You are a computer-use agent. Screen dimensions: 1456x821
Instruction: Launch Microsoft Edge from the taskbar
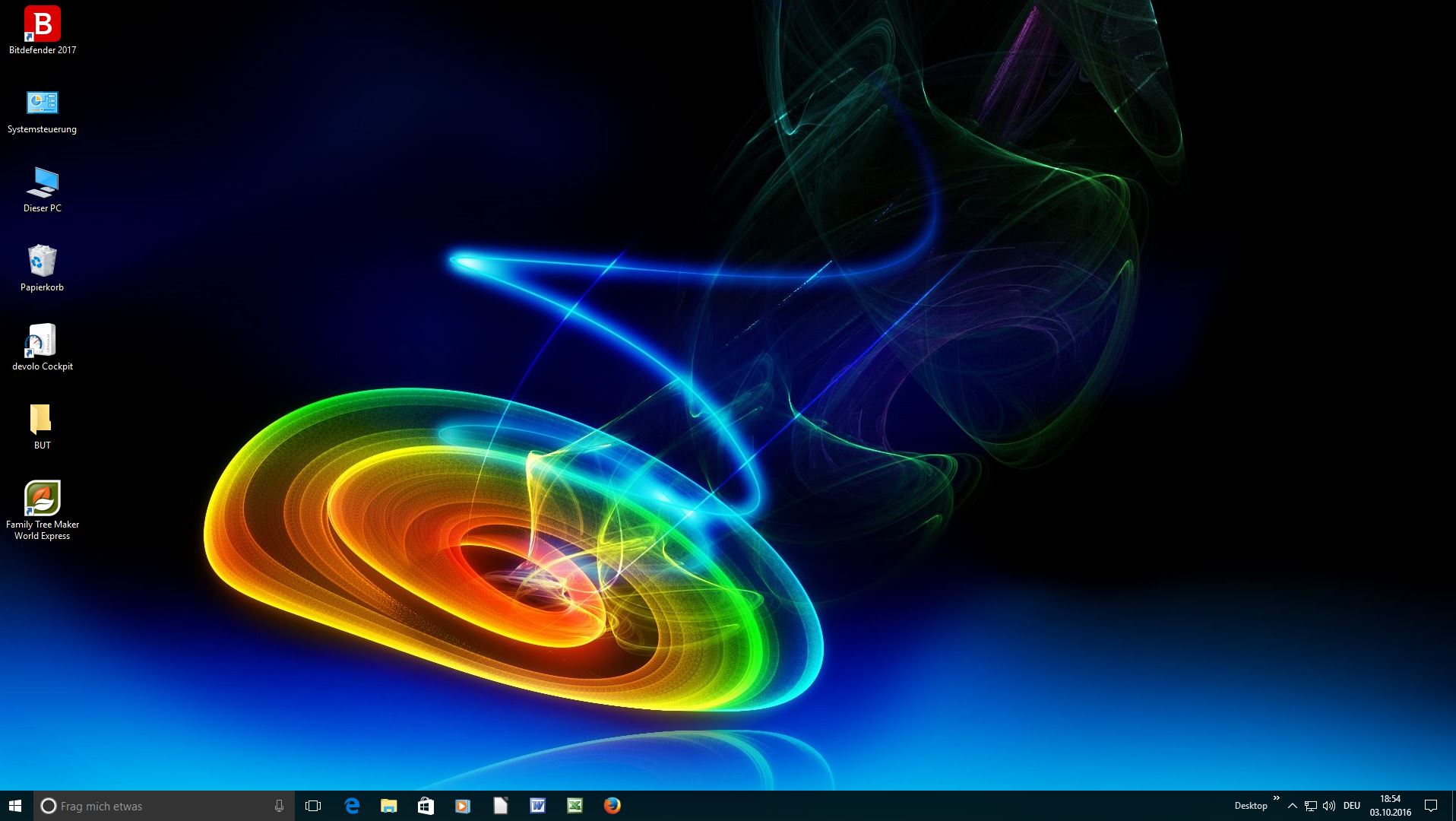click(x=352, y=806)
